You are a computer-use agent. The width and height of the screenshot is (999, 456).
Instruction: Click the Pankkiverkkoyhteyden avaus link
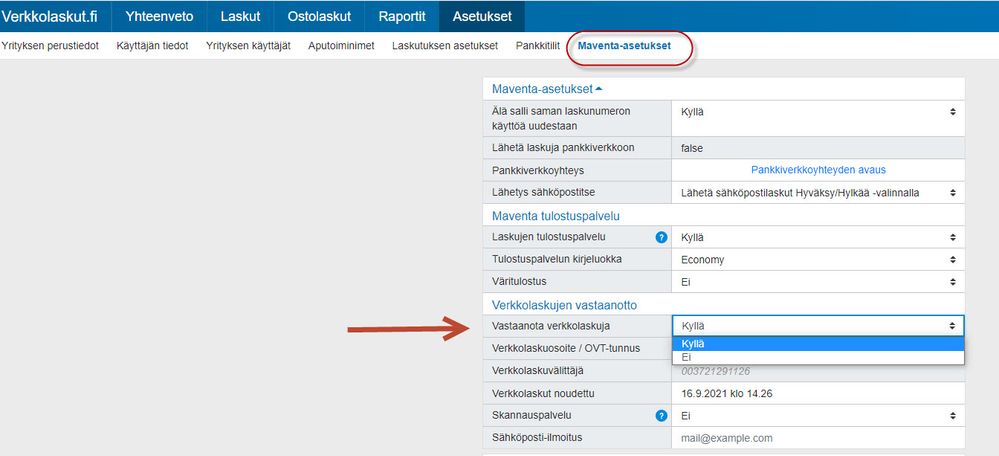[x=818, y=170]
